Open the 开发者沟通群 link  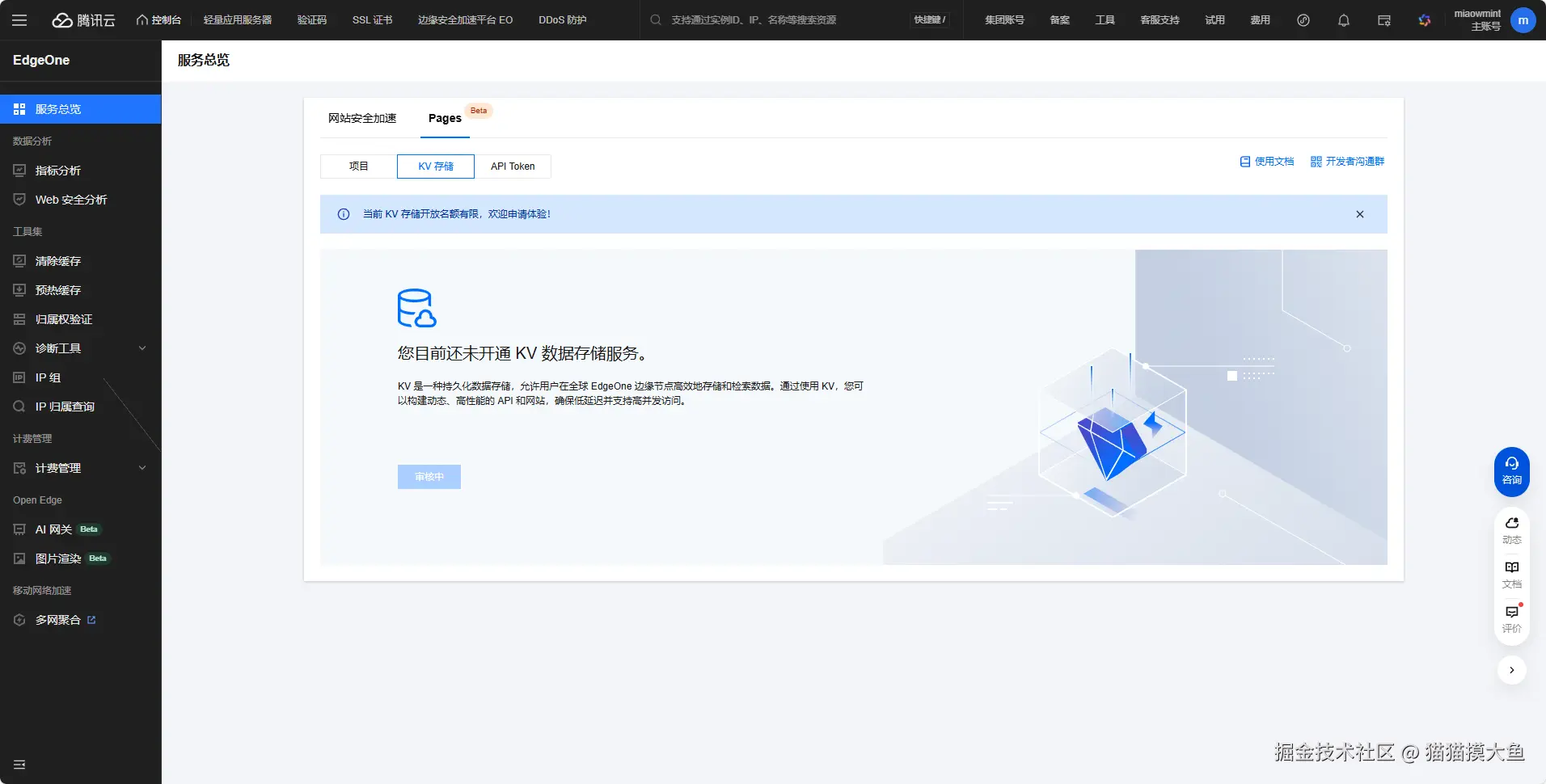pos(1348,162)
